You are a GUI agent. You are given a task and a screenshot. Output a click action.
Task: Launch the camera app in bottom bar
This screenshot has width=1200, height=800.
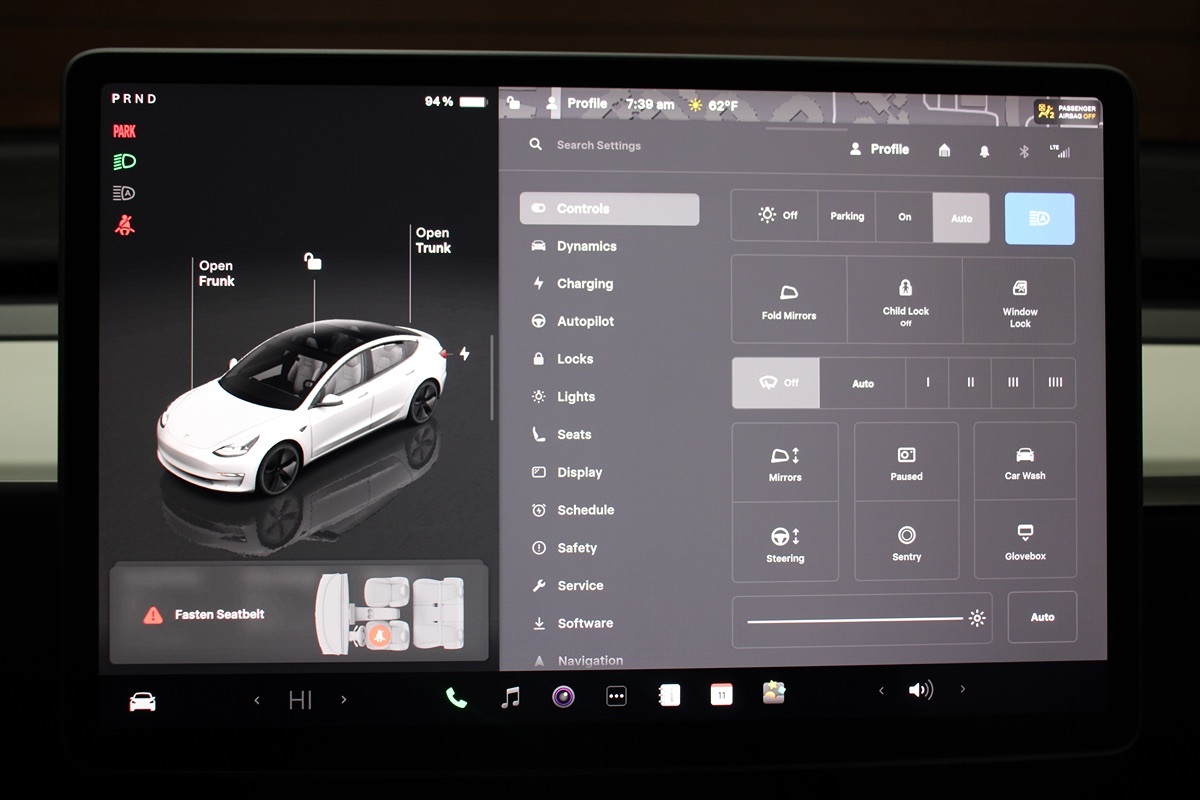(x=563, y=697)
